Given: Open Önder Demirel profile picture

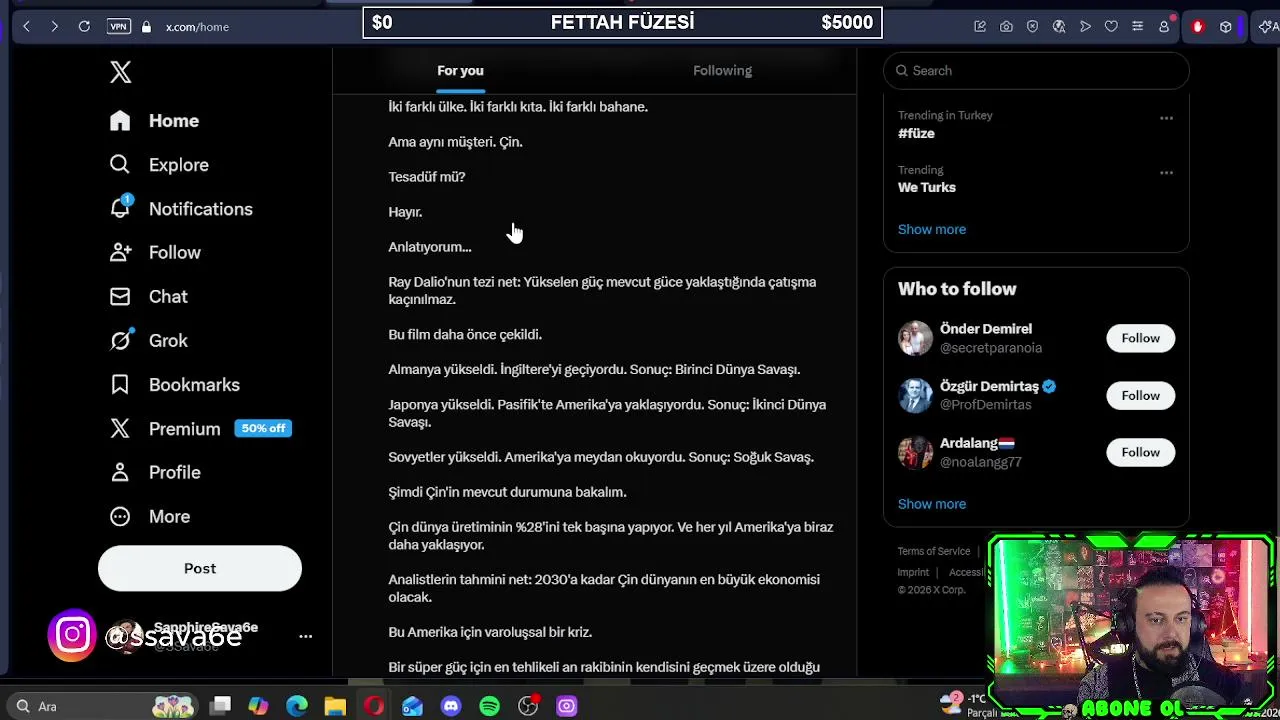Looking at the screenshot, I should (x=915, y=338).
